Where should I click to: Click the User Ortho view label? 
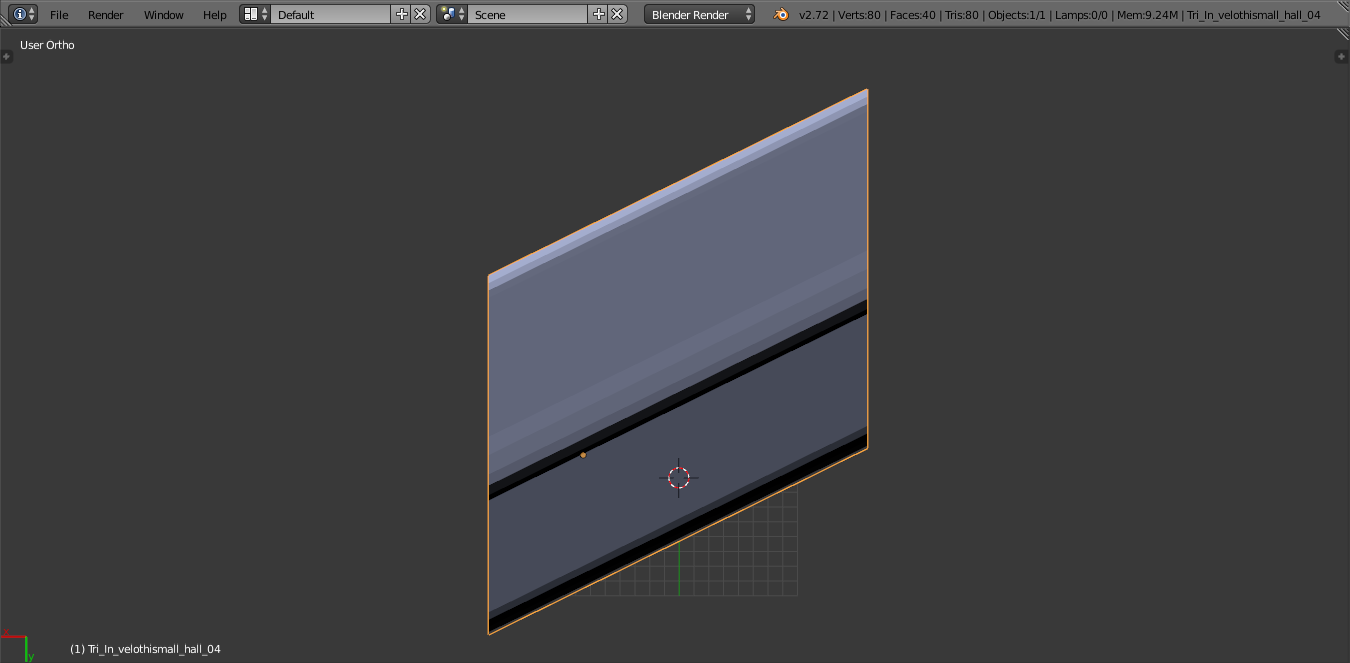pos(47,45)
